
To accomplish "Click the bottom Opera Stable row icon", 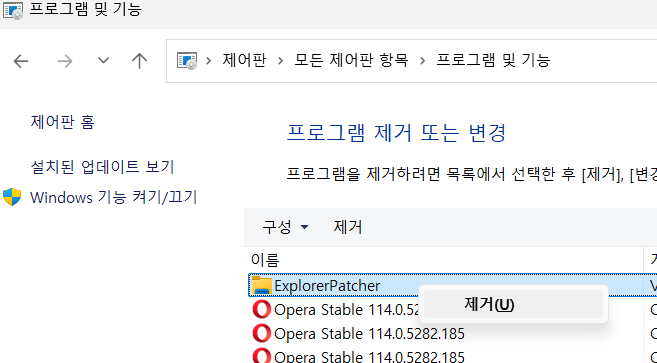I will pyautogui.click(x=261, y=356).
